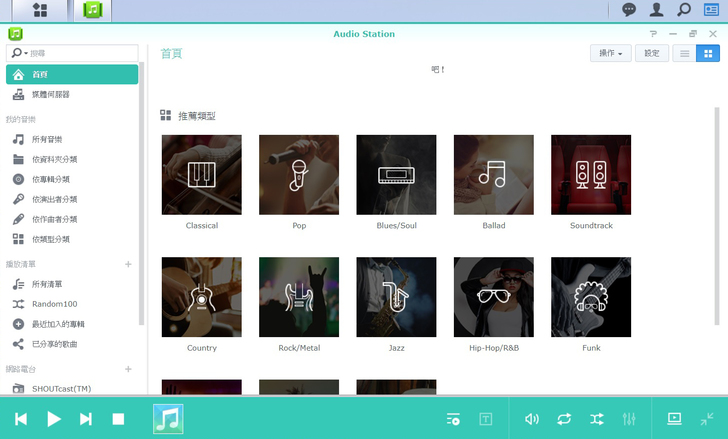
Task: Click the Classical label text
Action: tap(202, 226)
